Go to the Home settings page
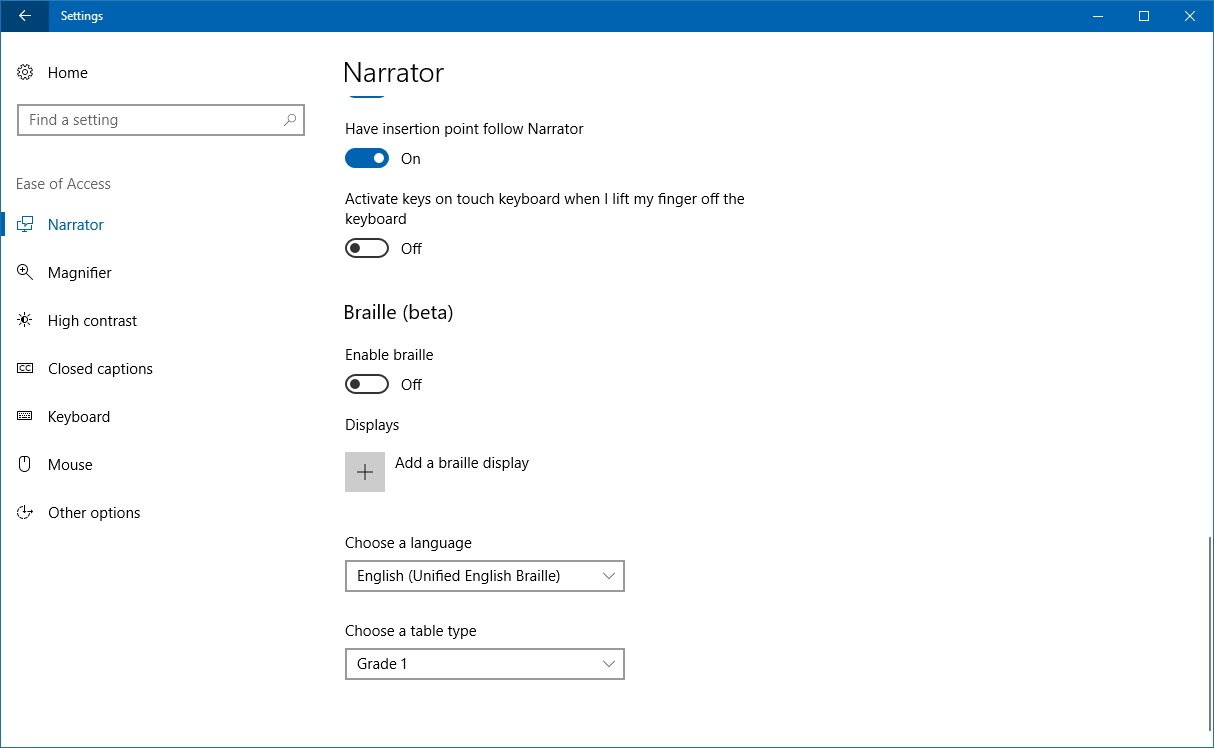This screenshot has height=748, width=1214. point(67,73)
